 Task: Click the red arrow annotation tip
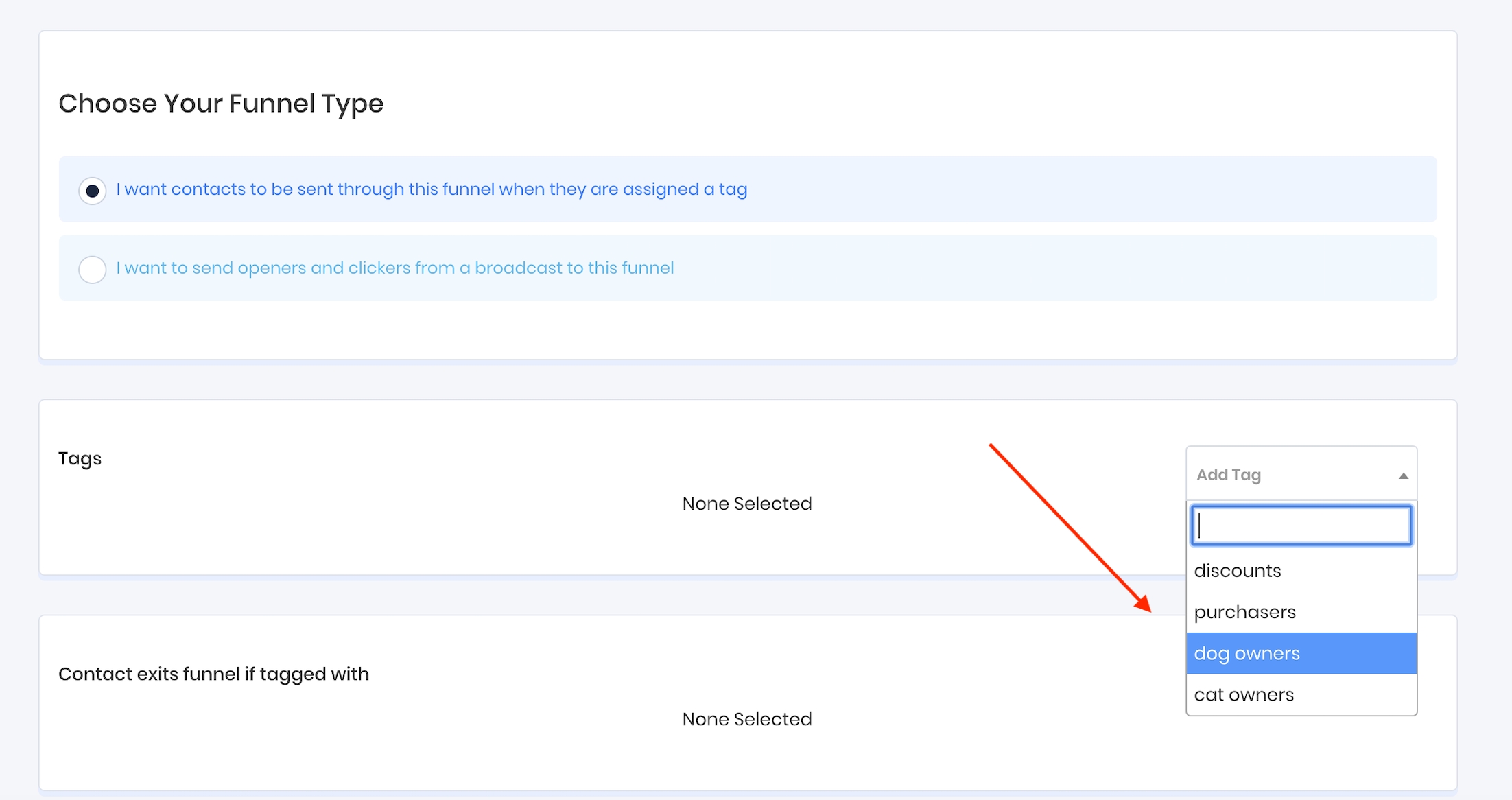(1148, 609)
